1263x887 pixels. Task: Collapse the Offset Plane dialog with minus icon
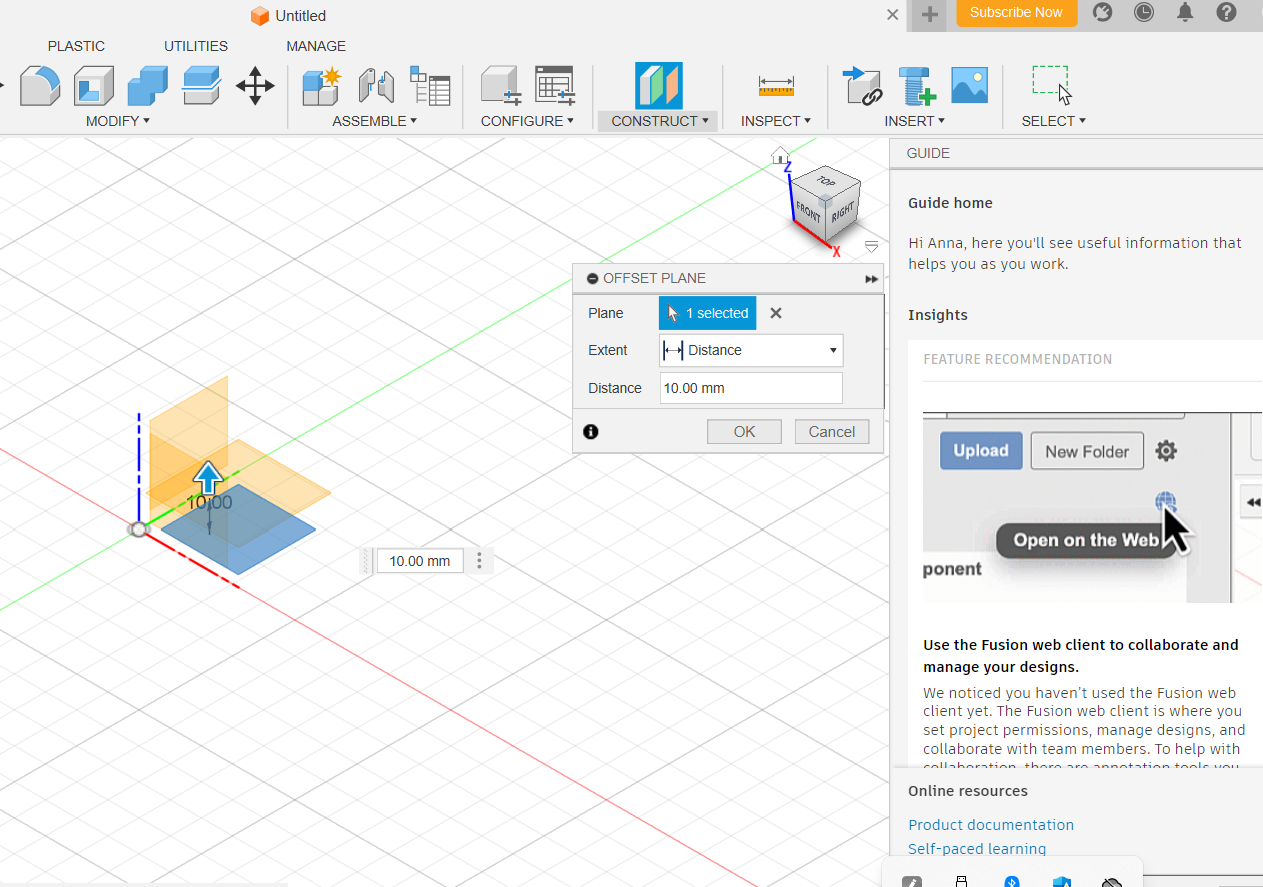[x=592, y=279]
